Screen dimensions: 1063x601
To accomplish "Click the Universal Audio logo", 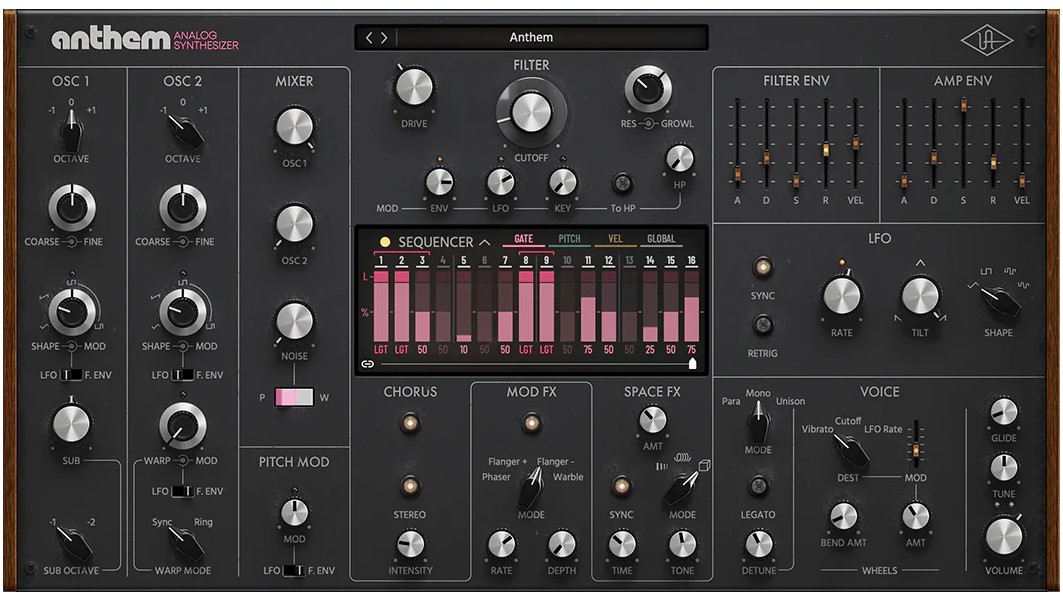I will click(986, 41).
